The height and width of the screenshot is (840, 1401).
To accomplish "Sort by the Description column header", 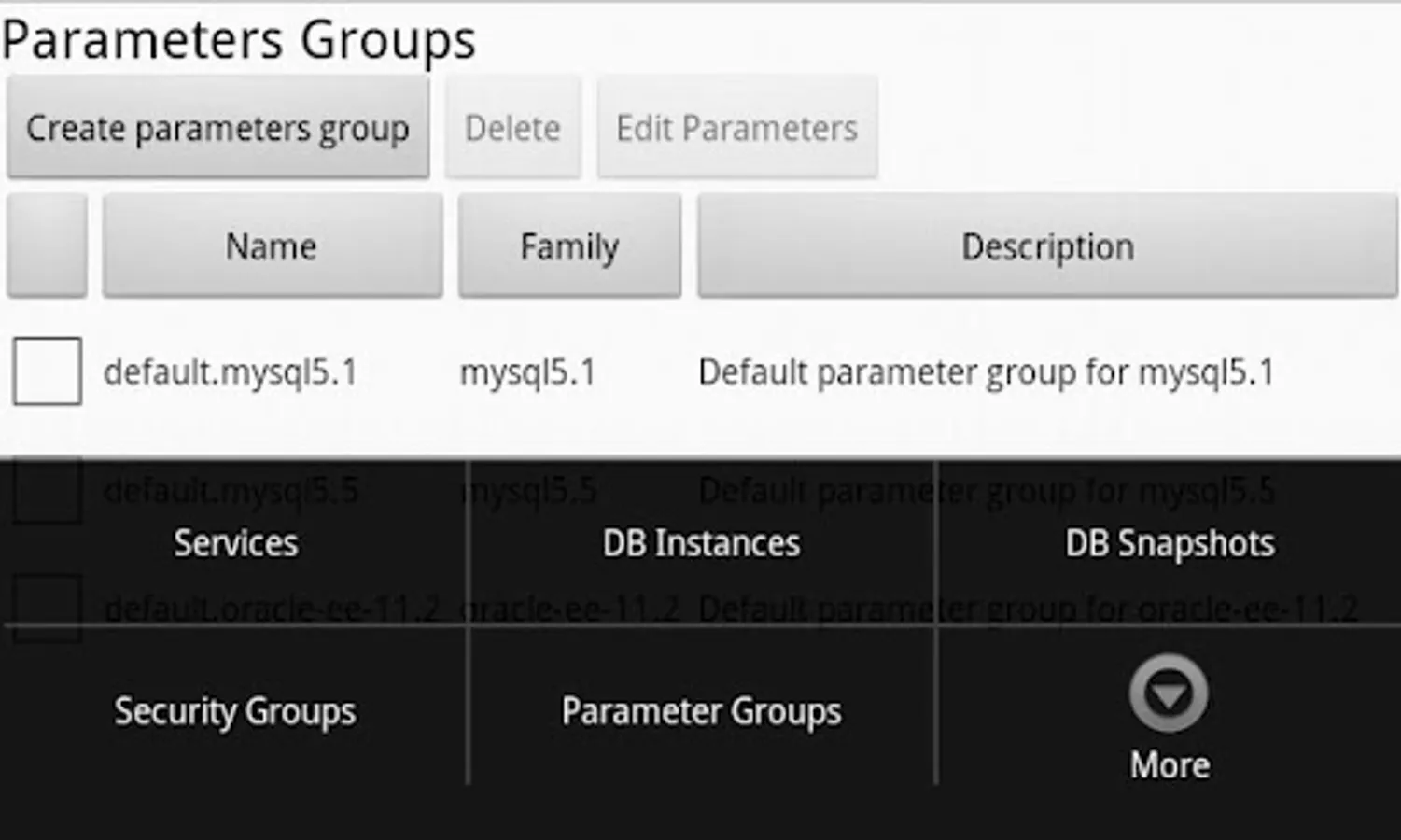I will pyautogui.click(x=1047, y=246).
